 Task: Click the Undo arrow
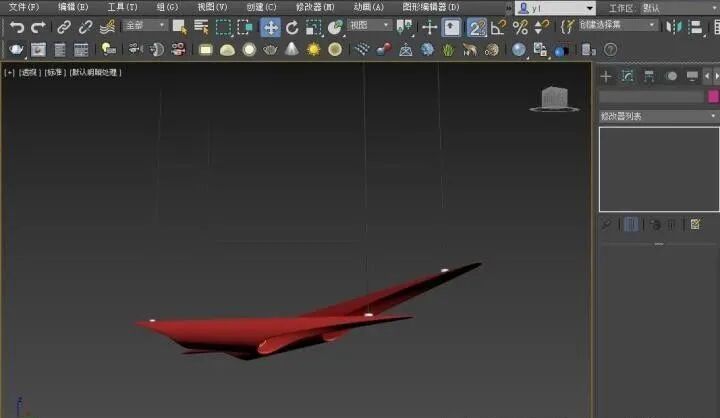pos(17,28)
